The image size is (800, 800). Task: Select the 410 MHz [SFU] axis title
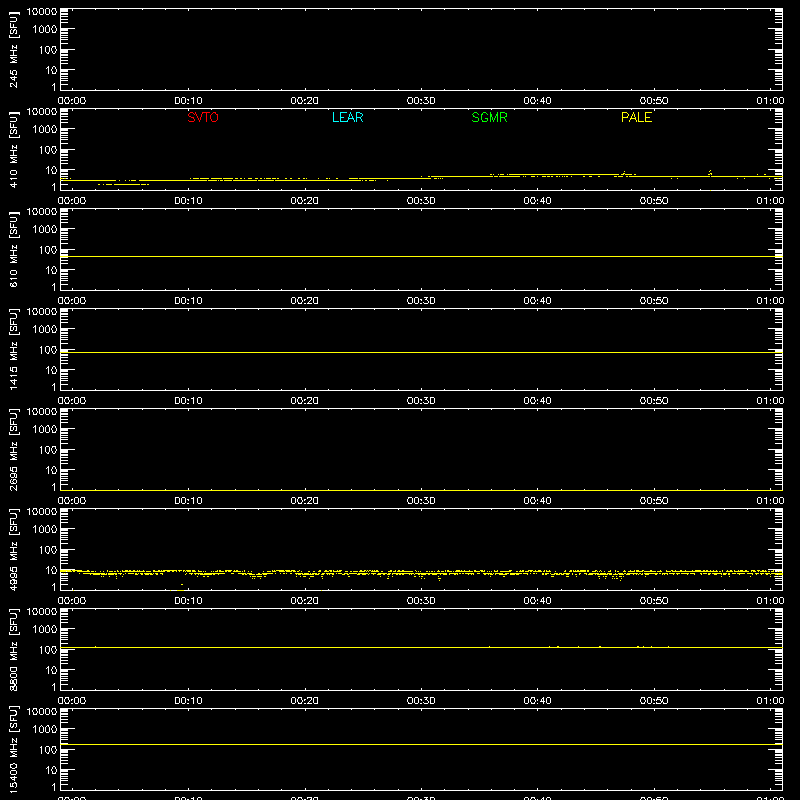click(x=13, y=149)
